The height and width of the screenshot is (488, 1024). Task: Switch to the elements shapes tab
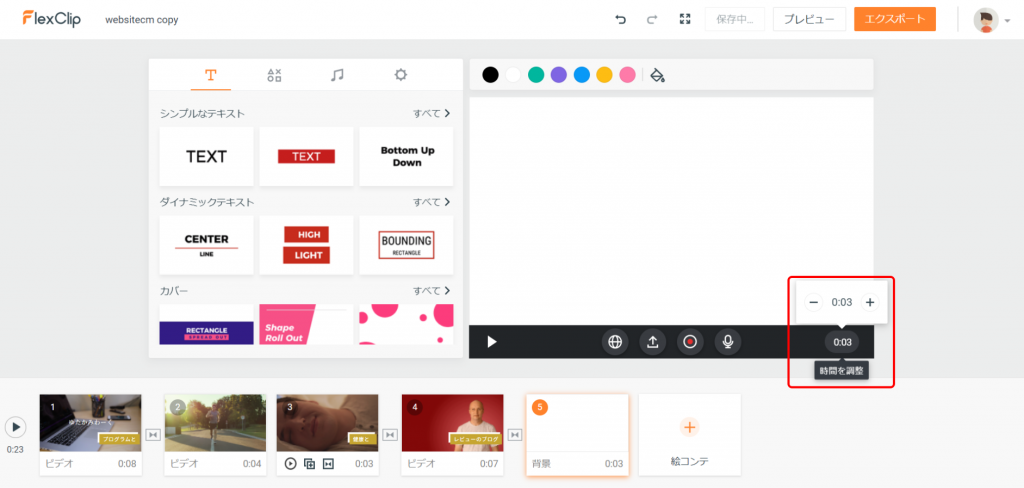274,75
